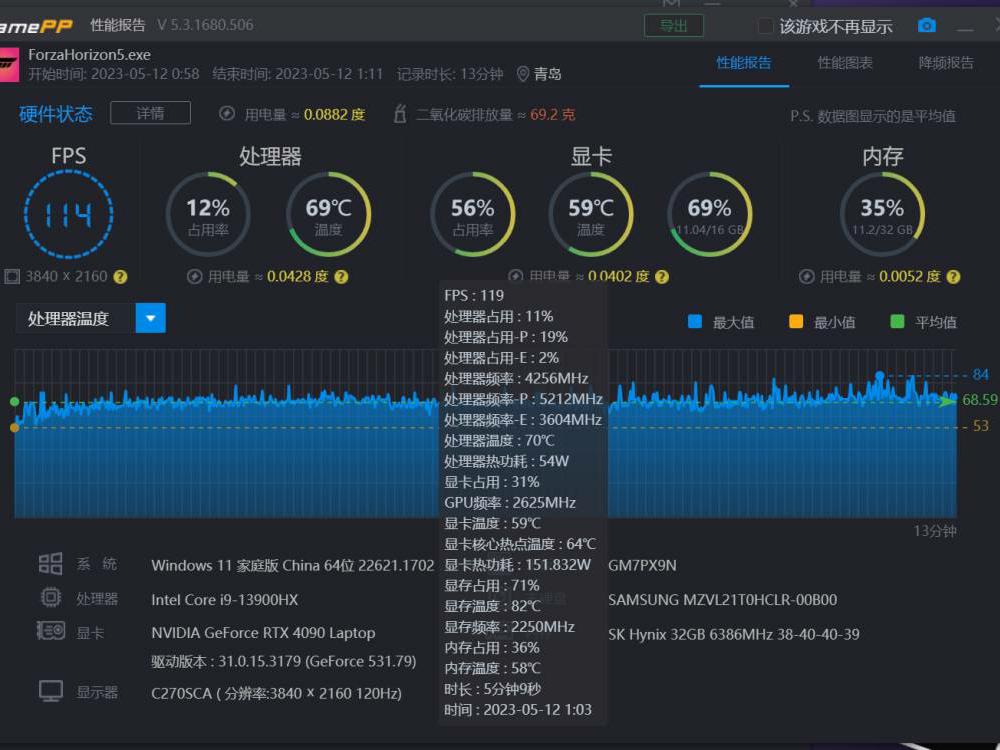Open the 降频报告 tab
1000x750 pixels.
point(946,62)
